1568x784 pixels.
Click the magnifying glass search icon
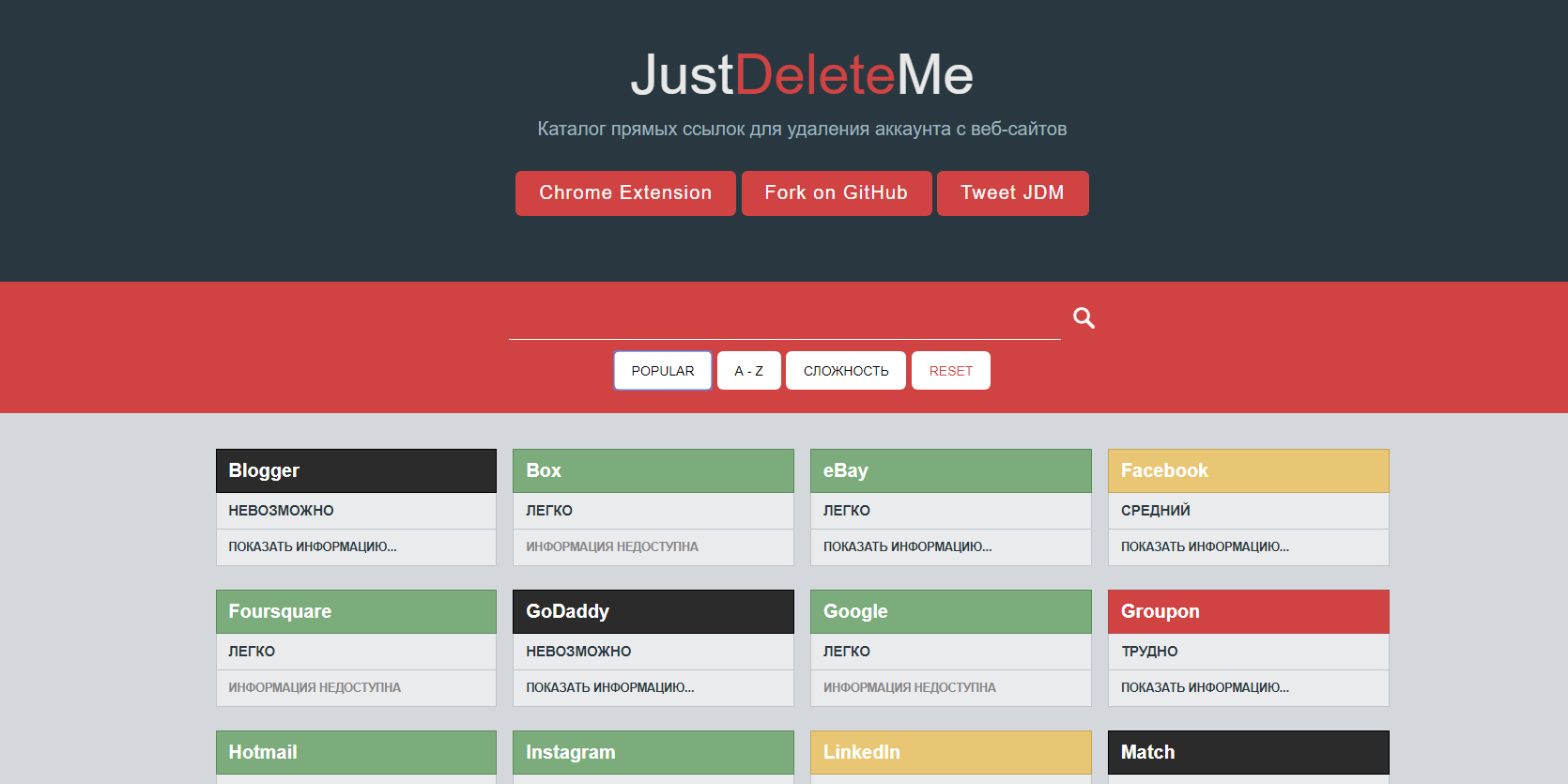[x=1084, y=318]
